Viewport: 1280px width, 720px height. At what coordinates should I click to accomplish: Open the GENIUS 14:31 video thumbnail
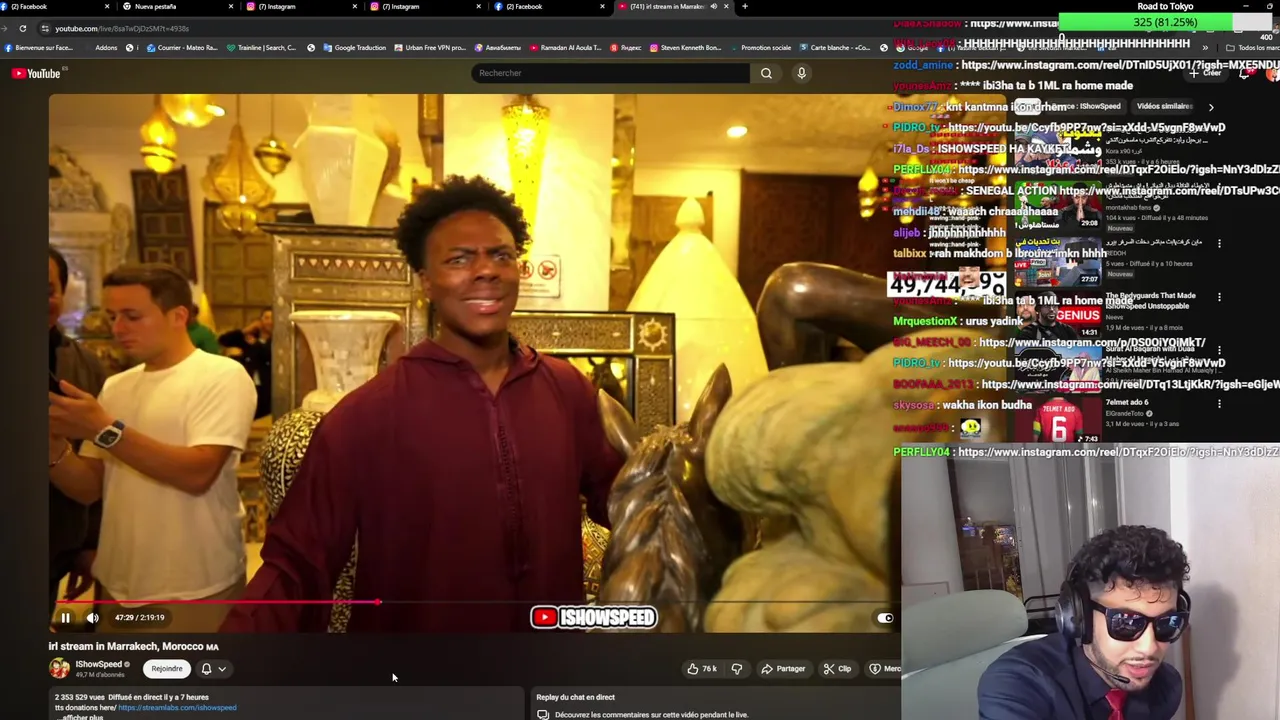pos(1056,316)
